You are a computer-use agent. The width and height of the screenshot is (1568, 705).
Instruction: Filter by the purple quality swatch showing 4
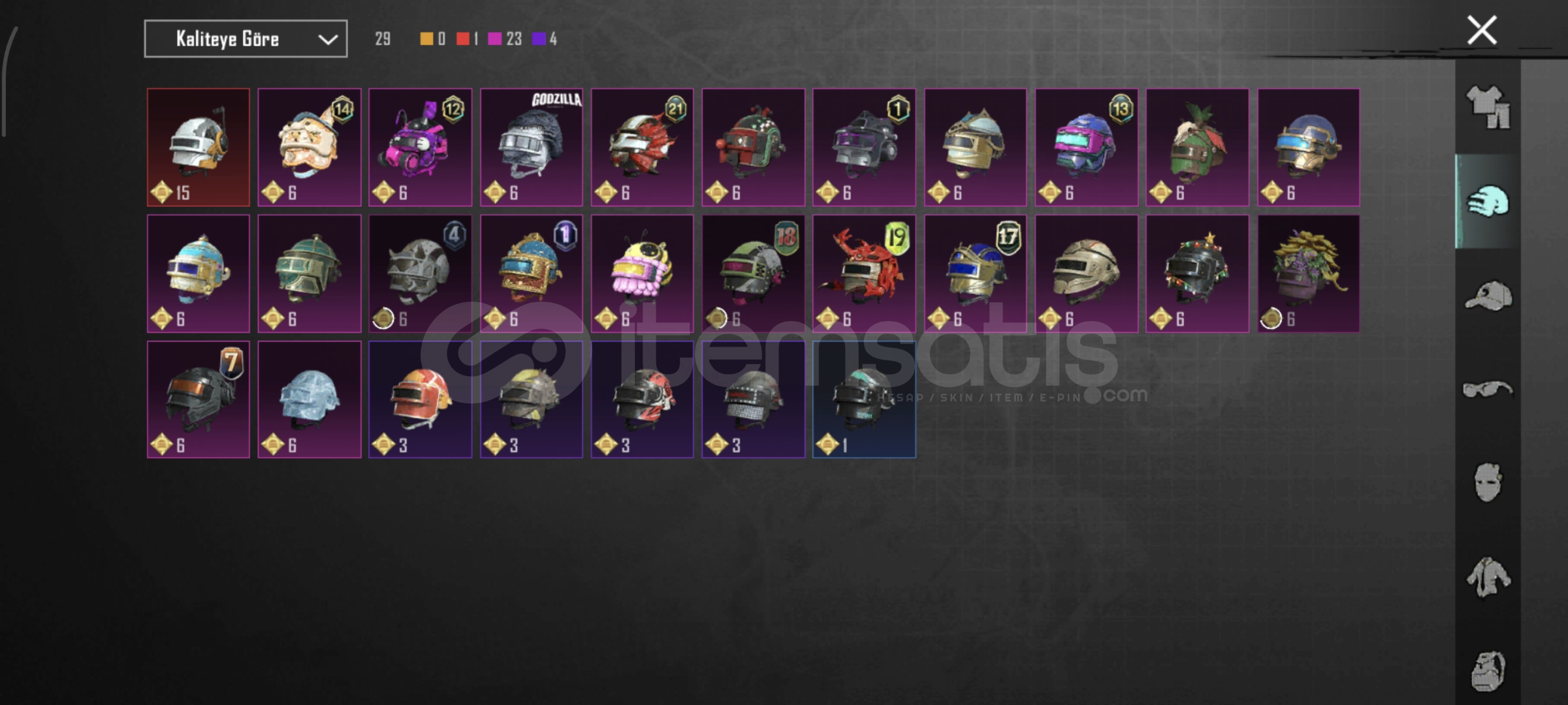click(x=539, y=39)
